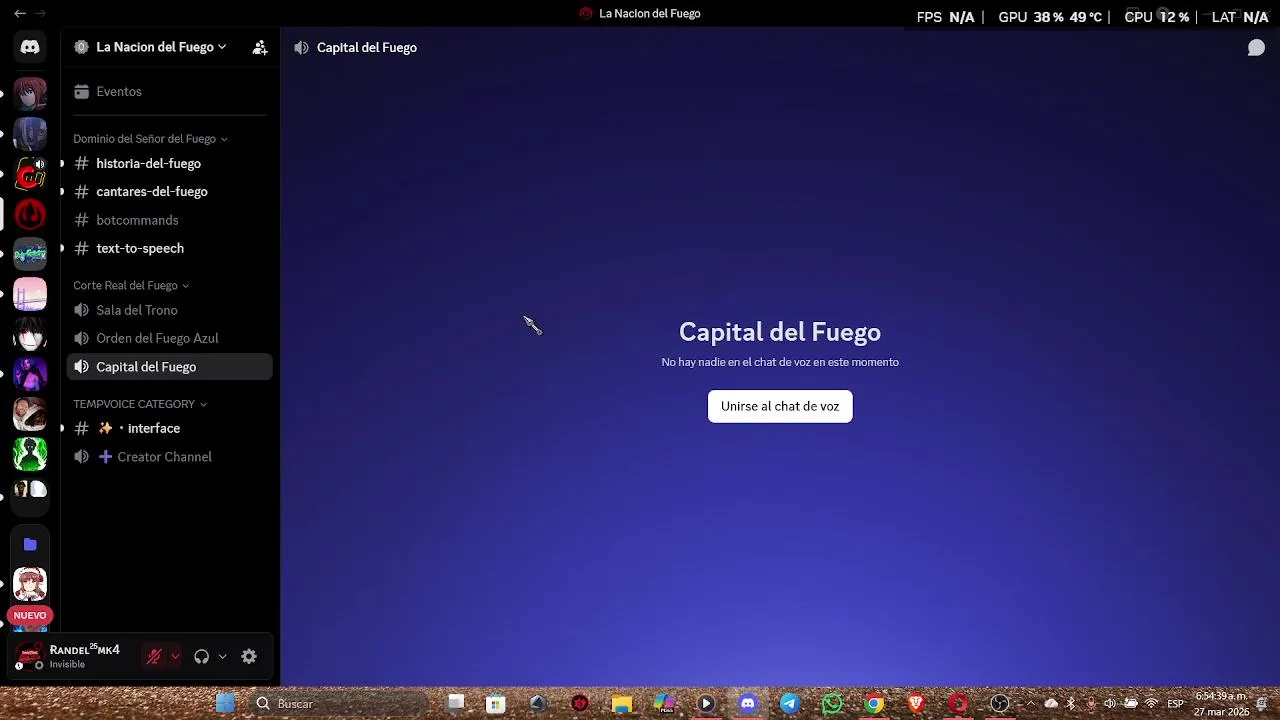Image resolution: width=1280 pixels, height=720 pixels.
Task: Select Capital del Fuego voice channel
Action: pyautogui.click(x=170, y=367)
